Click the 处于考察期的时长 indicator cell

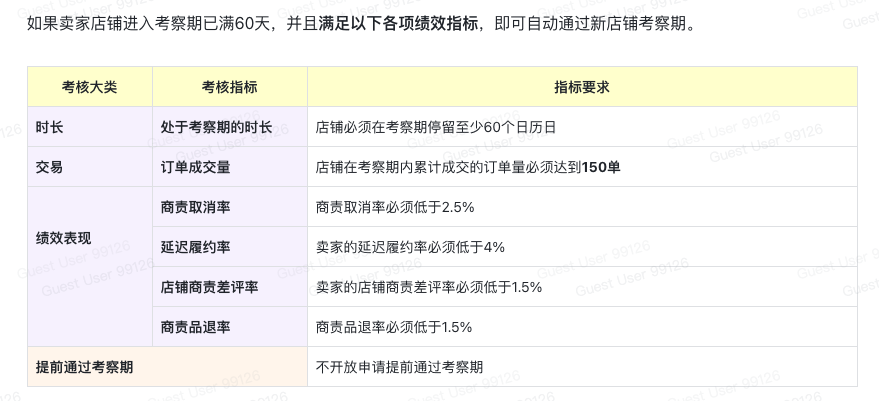(x=216, y=127)
